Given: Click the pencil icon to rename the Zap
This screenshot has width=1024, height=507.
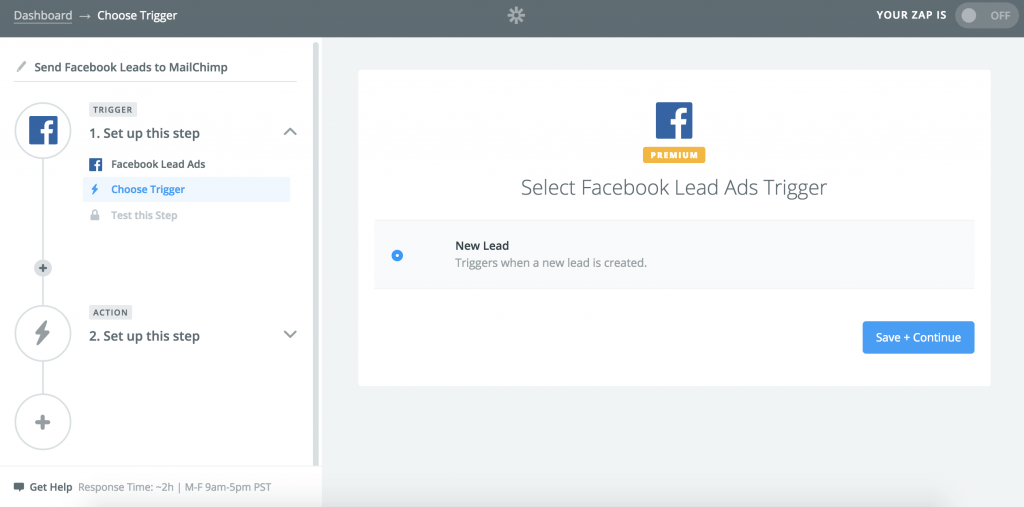Looking at the screenshot, I should (x=22, y=67).
